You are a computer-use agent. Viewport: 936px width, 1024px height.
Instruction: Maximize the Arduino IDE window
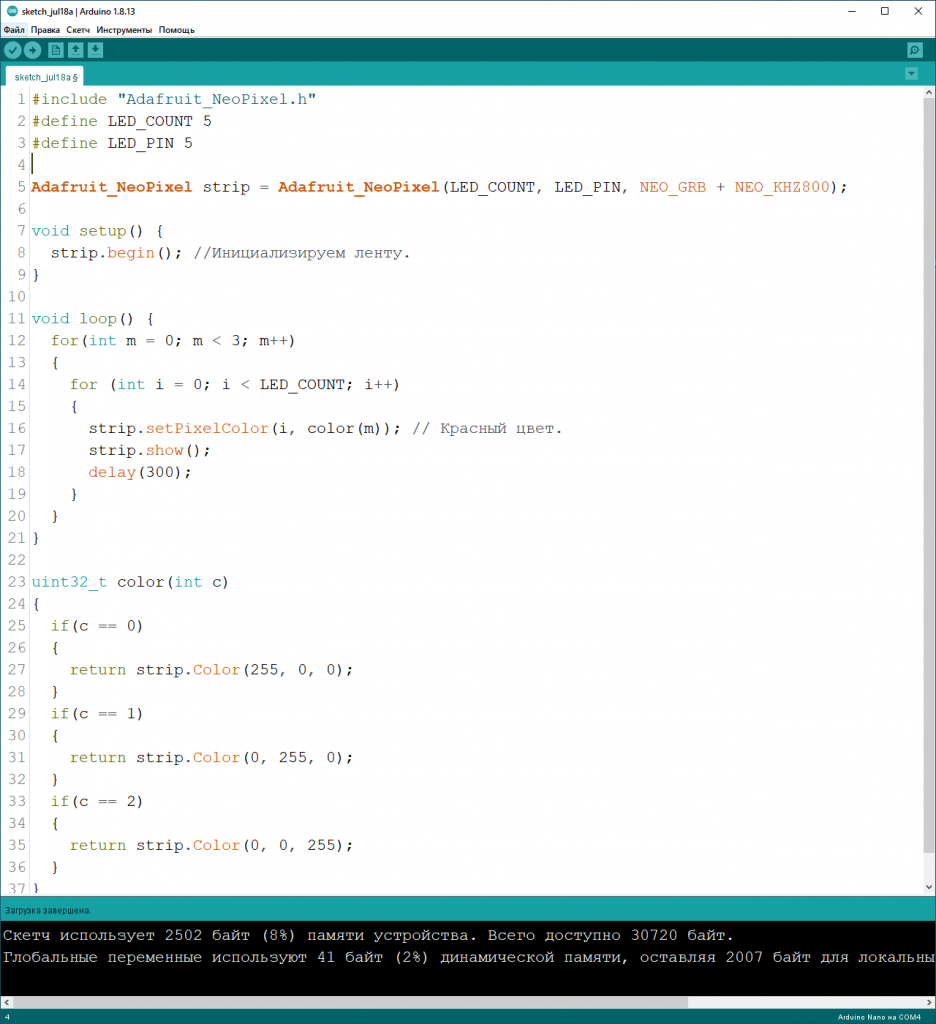884,11
